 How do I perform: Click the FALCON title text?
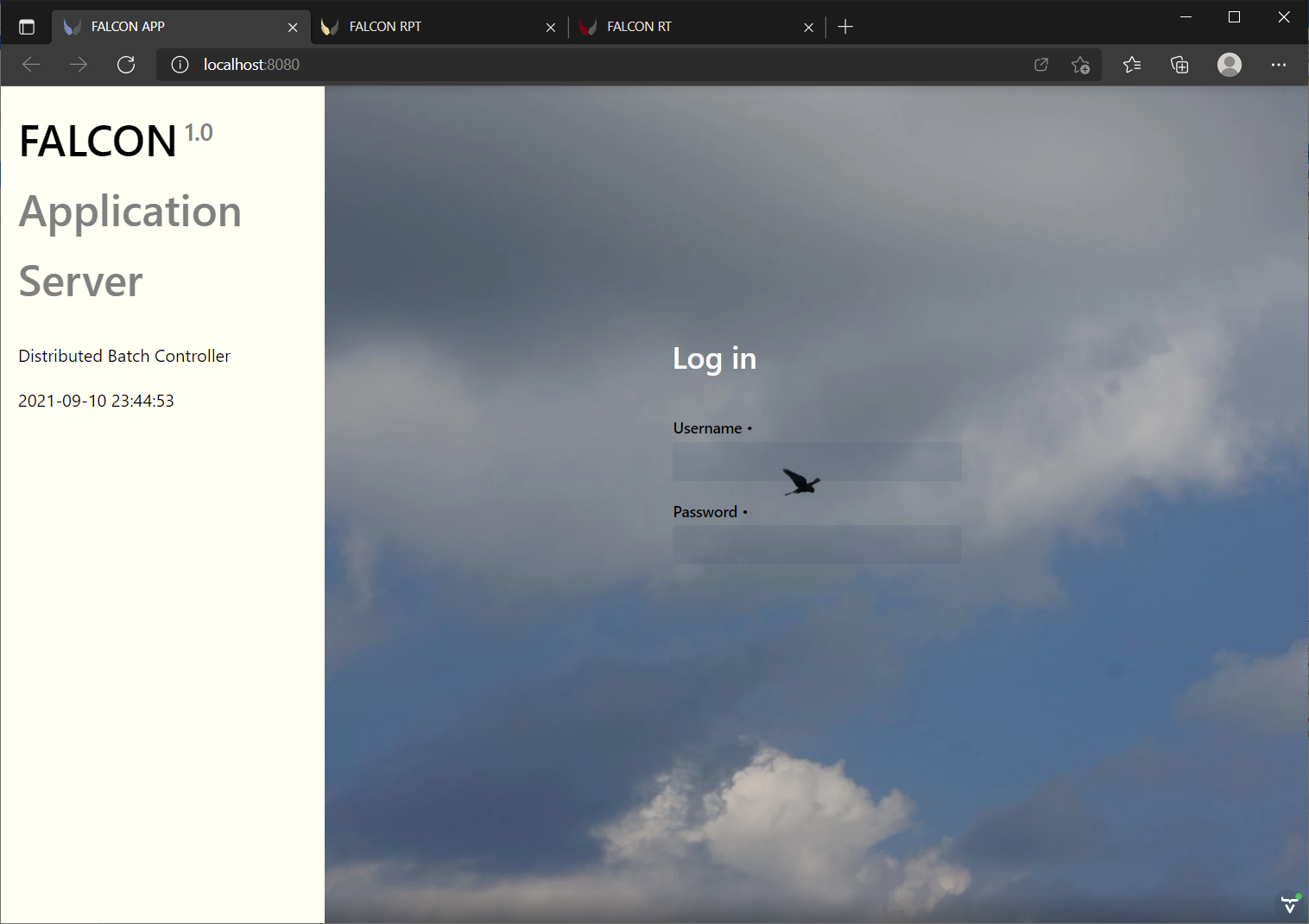point(98,142)
